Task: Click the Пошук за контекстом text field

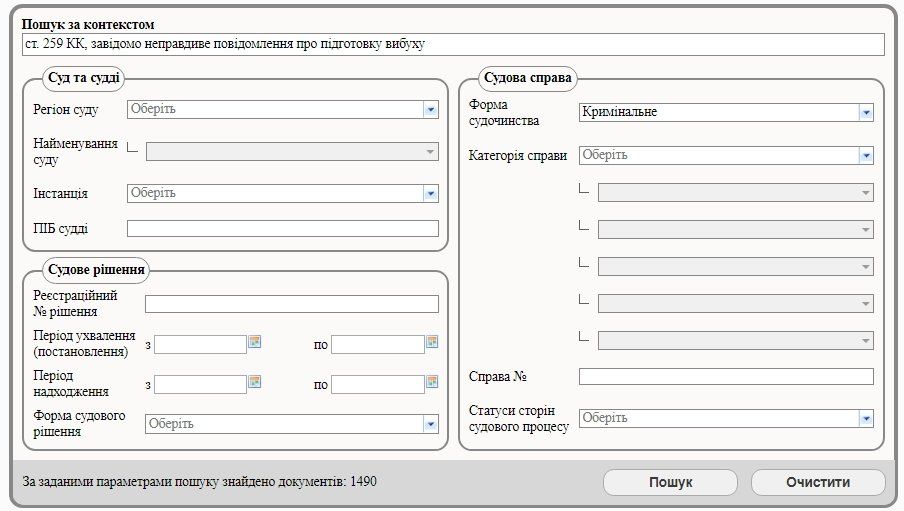Action: coord(452,45)
